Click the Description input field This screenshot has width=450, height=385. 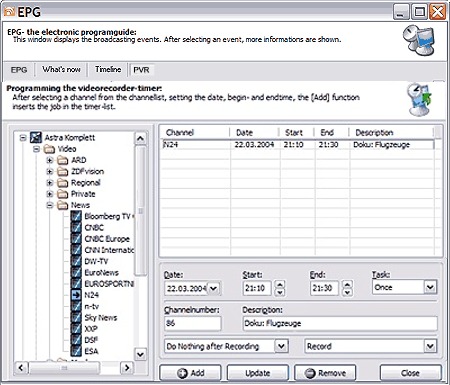coord(340,323)
